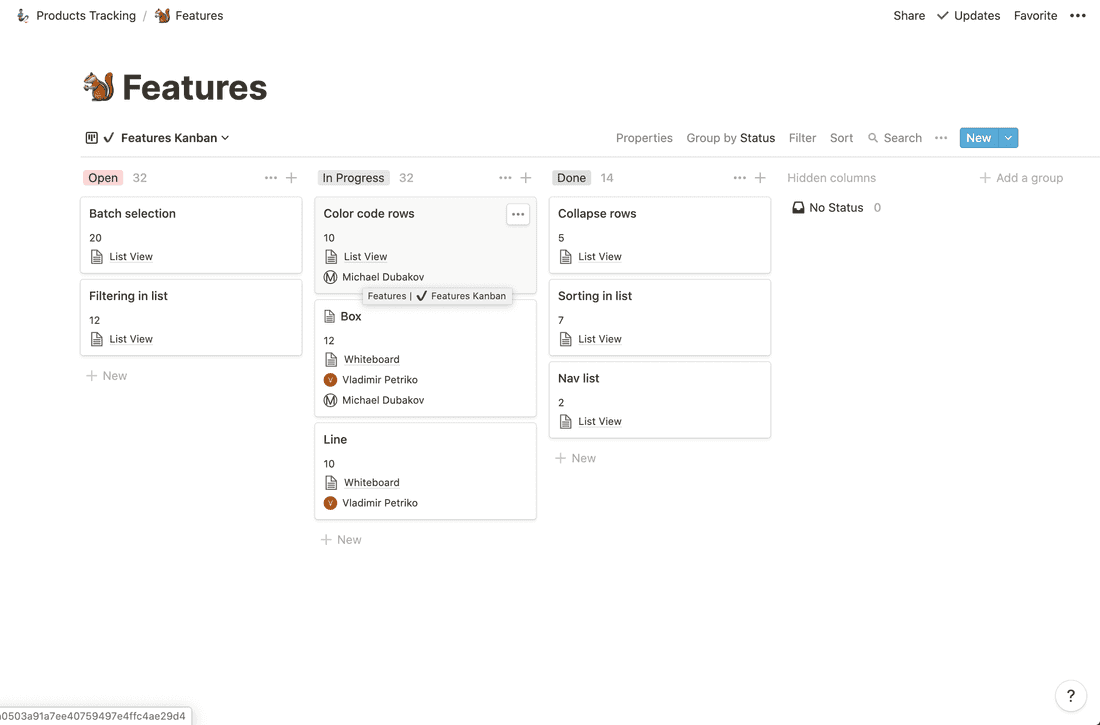Click the squirrel icon next to Features title
Viewport: 1100px width, 725px height.
pyautogui.click(x=98, y=87)
